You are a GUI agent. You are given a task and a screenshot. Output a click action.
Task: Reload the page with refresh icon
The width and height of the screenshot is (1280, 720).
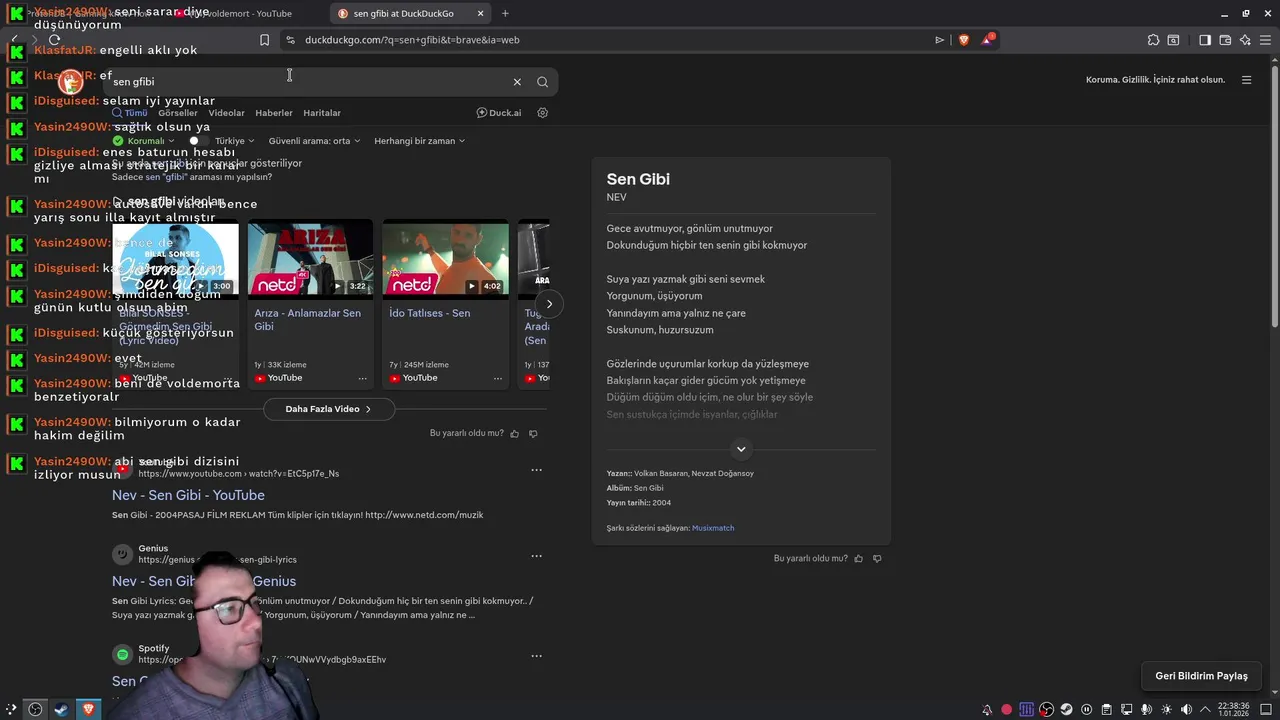pyautogui.click(x=54, y=40)
